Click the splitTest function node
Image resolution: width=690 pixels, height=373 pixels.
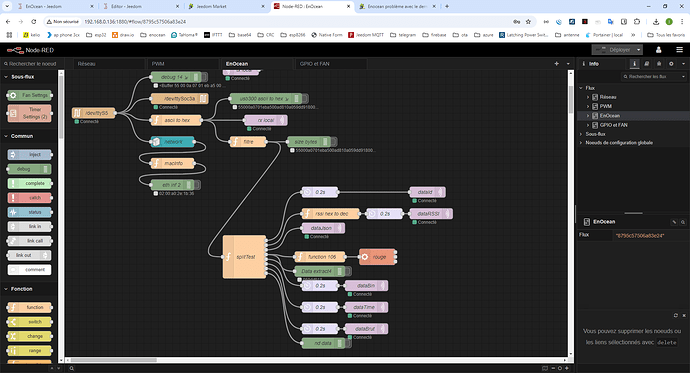pos(245,257)
